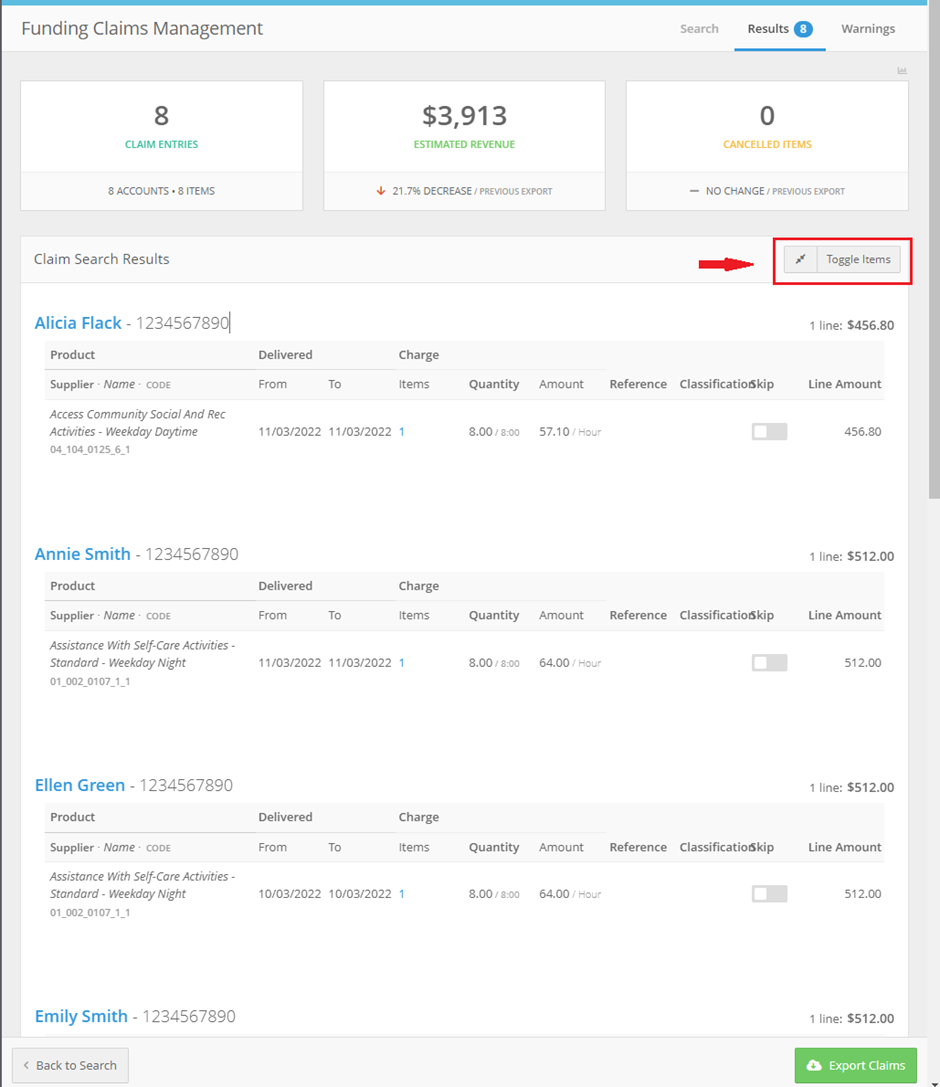Click the small chart icon above the Cancelled Items card
This screenshot has width=940, height=1087.
(902, 71)
